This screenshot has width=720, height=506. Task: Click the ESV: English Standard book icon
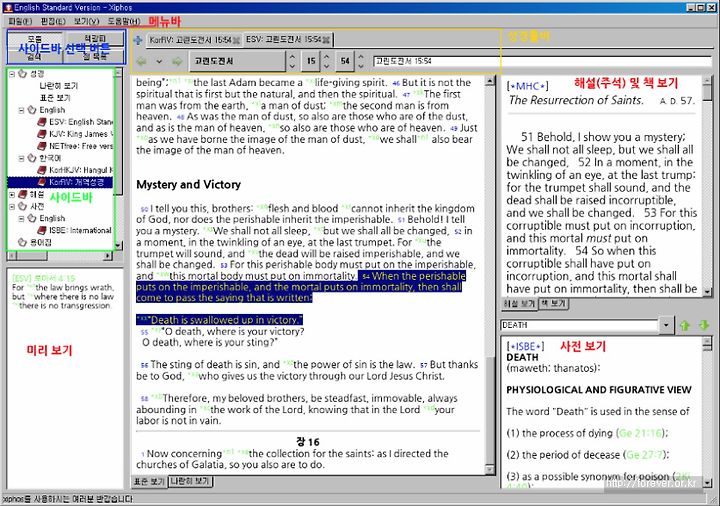42,122
